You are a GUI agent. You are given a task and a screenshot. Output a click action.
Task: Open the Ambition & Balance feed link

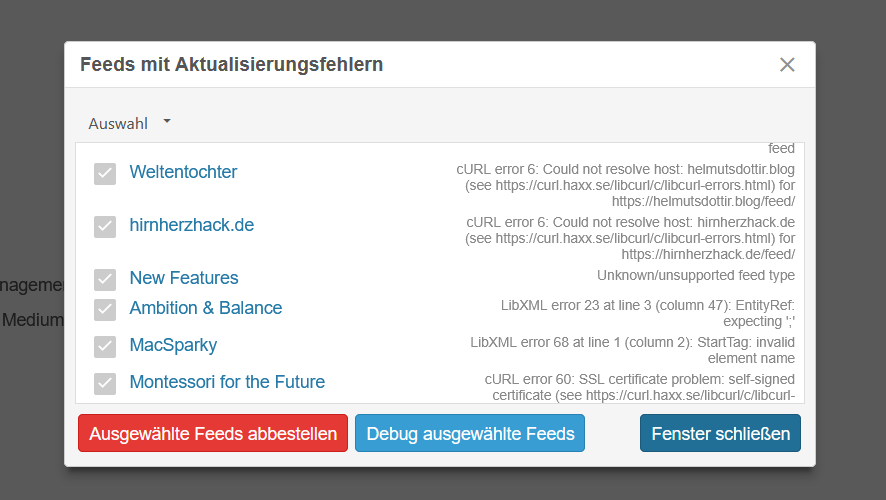tap(206, 308)
